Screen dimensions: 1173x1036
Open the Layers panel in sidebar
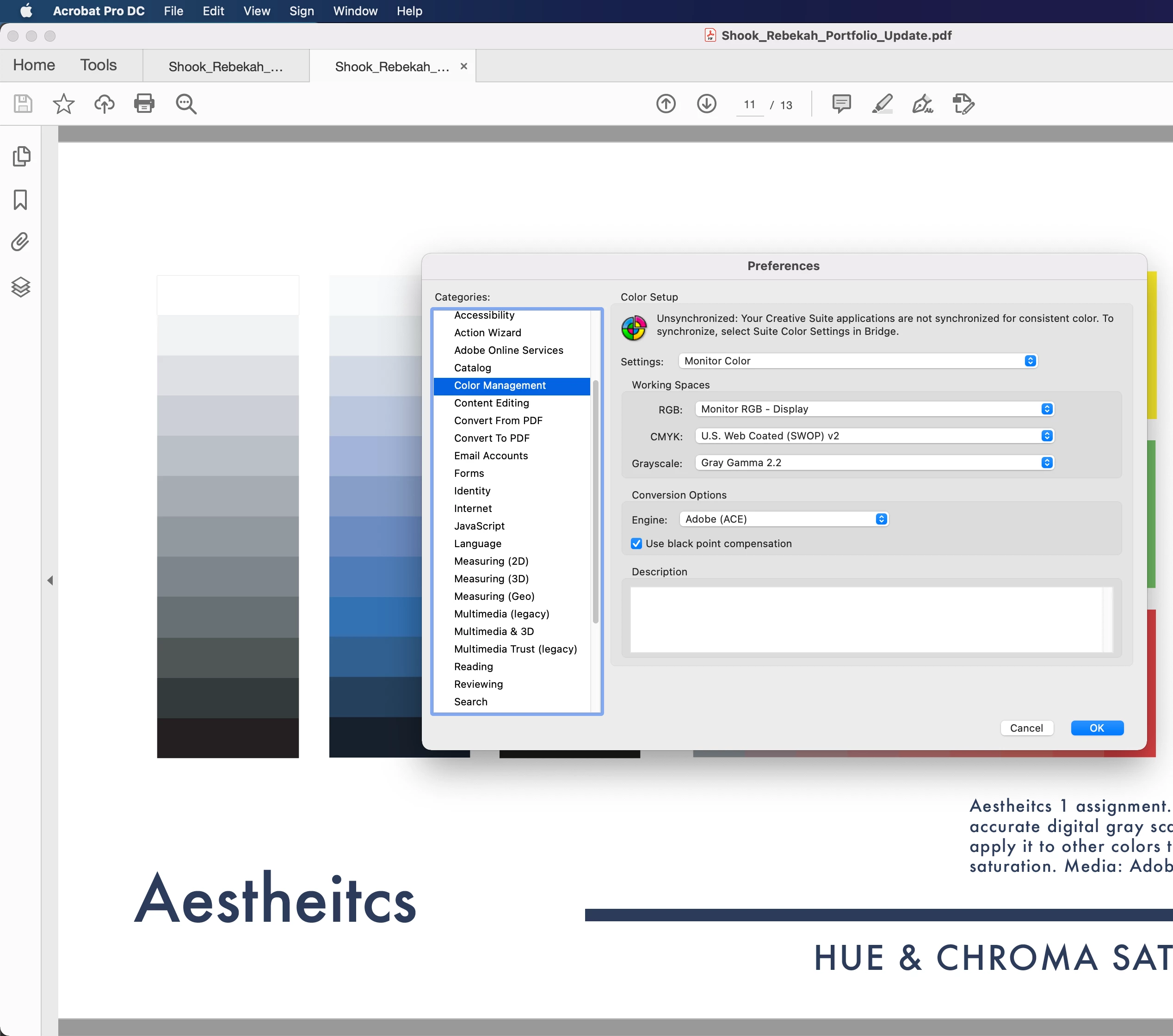pos(21,287)
